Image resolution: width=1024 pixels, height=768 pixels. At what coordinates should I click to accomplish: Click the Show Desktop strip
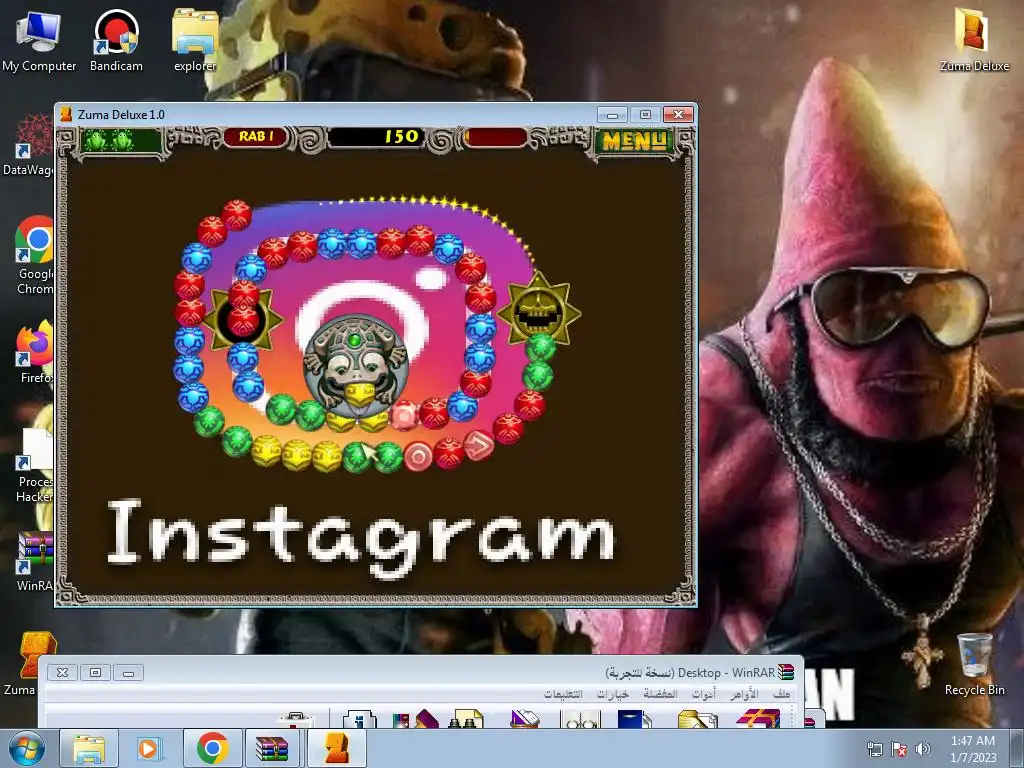click(x=1018, y=748)
